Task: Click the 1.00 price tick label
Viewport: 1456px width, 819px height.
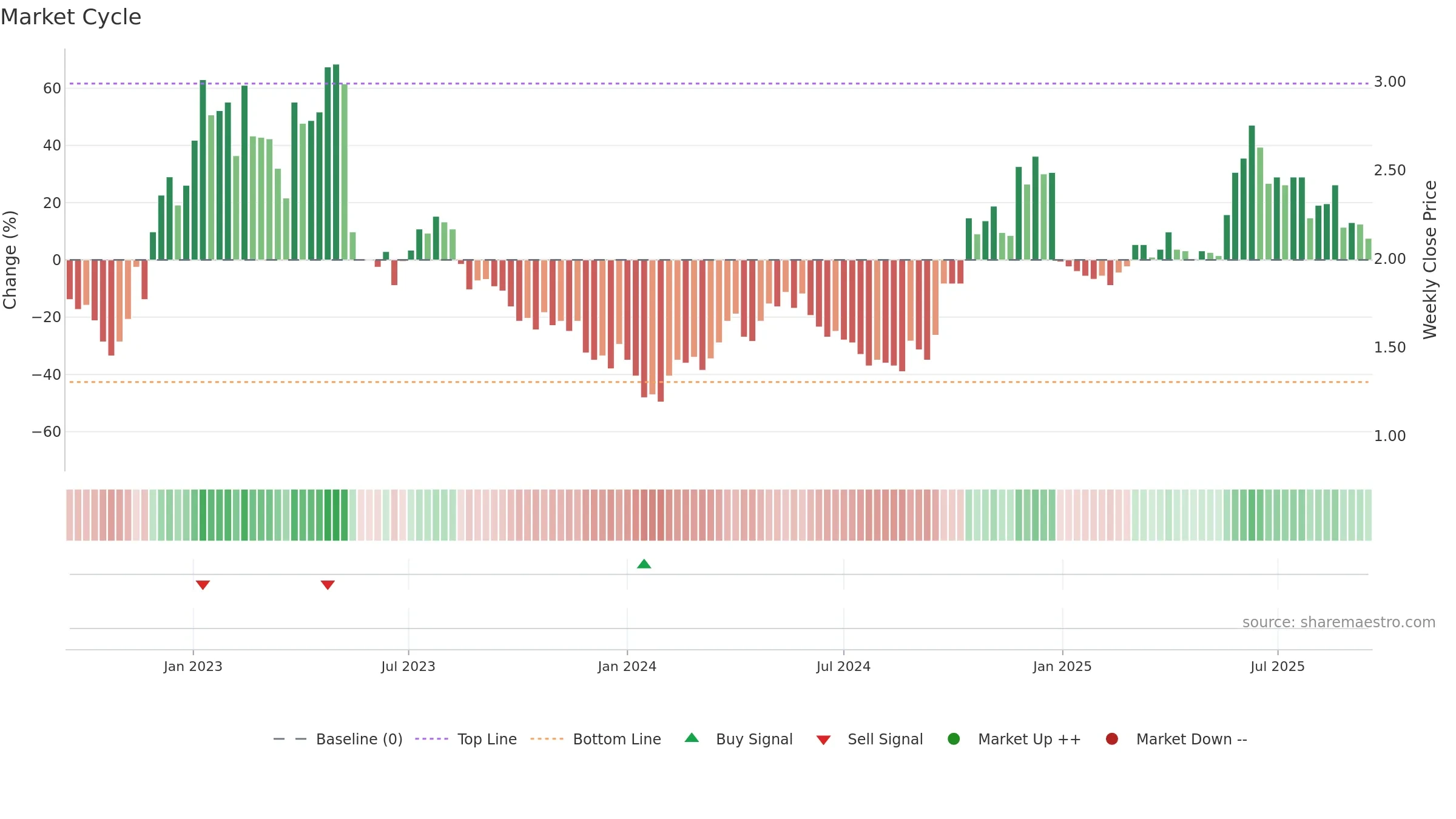Action: tap(1390, 436)
